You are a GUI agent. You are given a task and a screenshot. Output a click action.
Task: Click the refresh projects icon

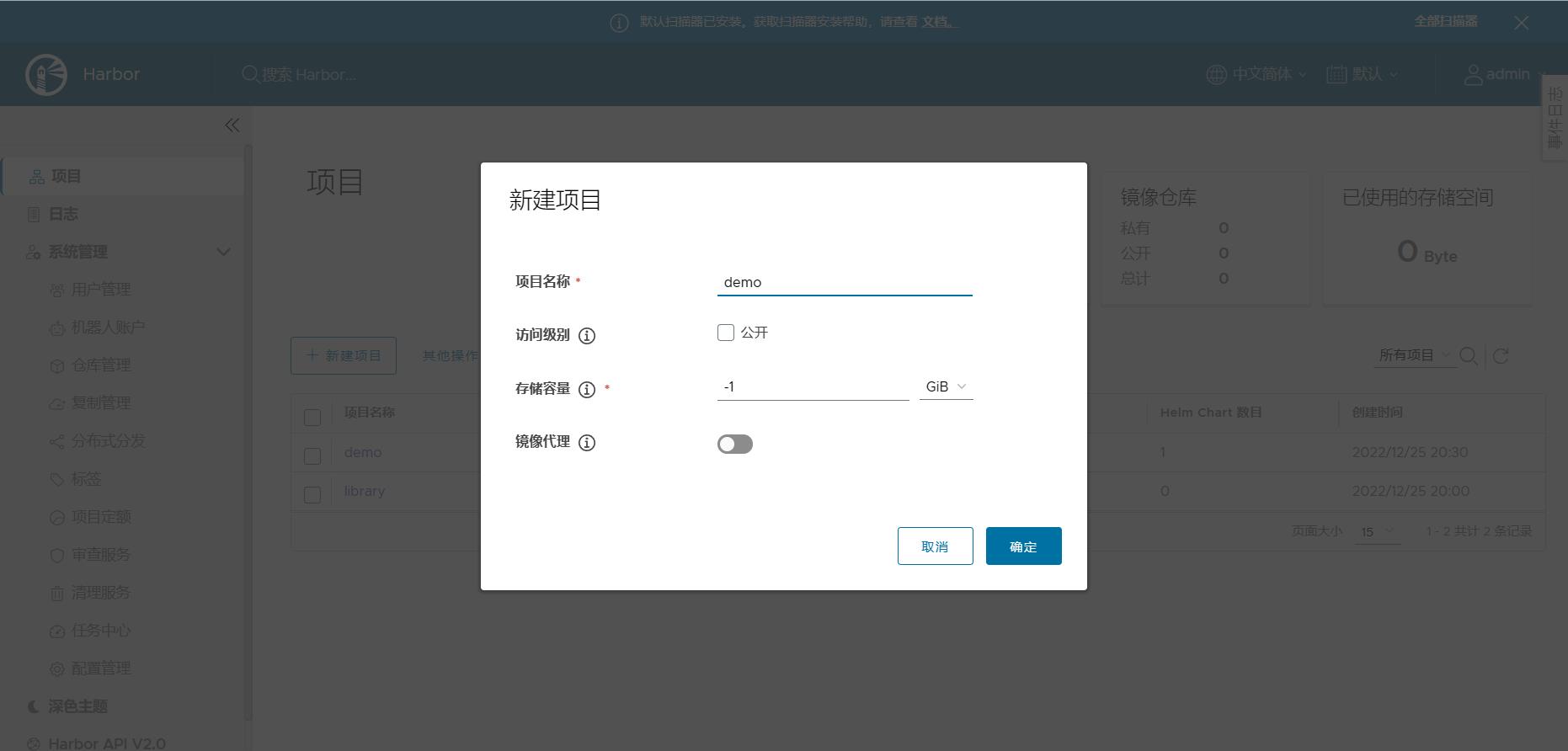1501,356
